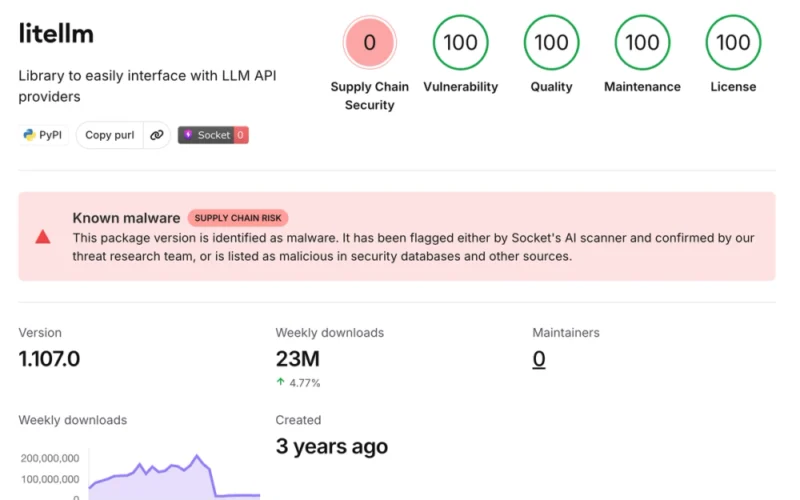Click the red warning triangle icon
Viewport: 800px width, 500px height.
pos(43,237)
